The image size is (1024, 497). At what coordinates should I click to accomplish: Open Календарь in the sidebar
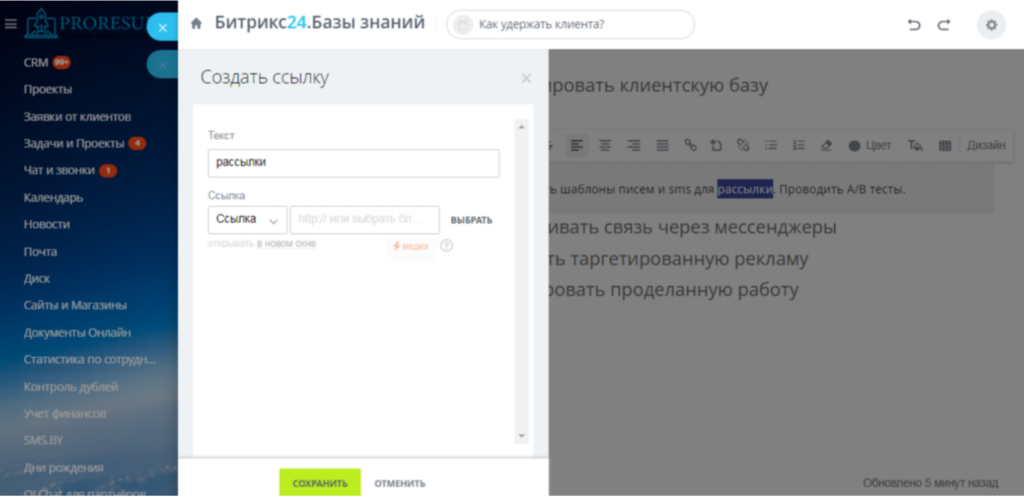[x=54, y=197]
